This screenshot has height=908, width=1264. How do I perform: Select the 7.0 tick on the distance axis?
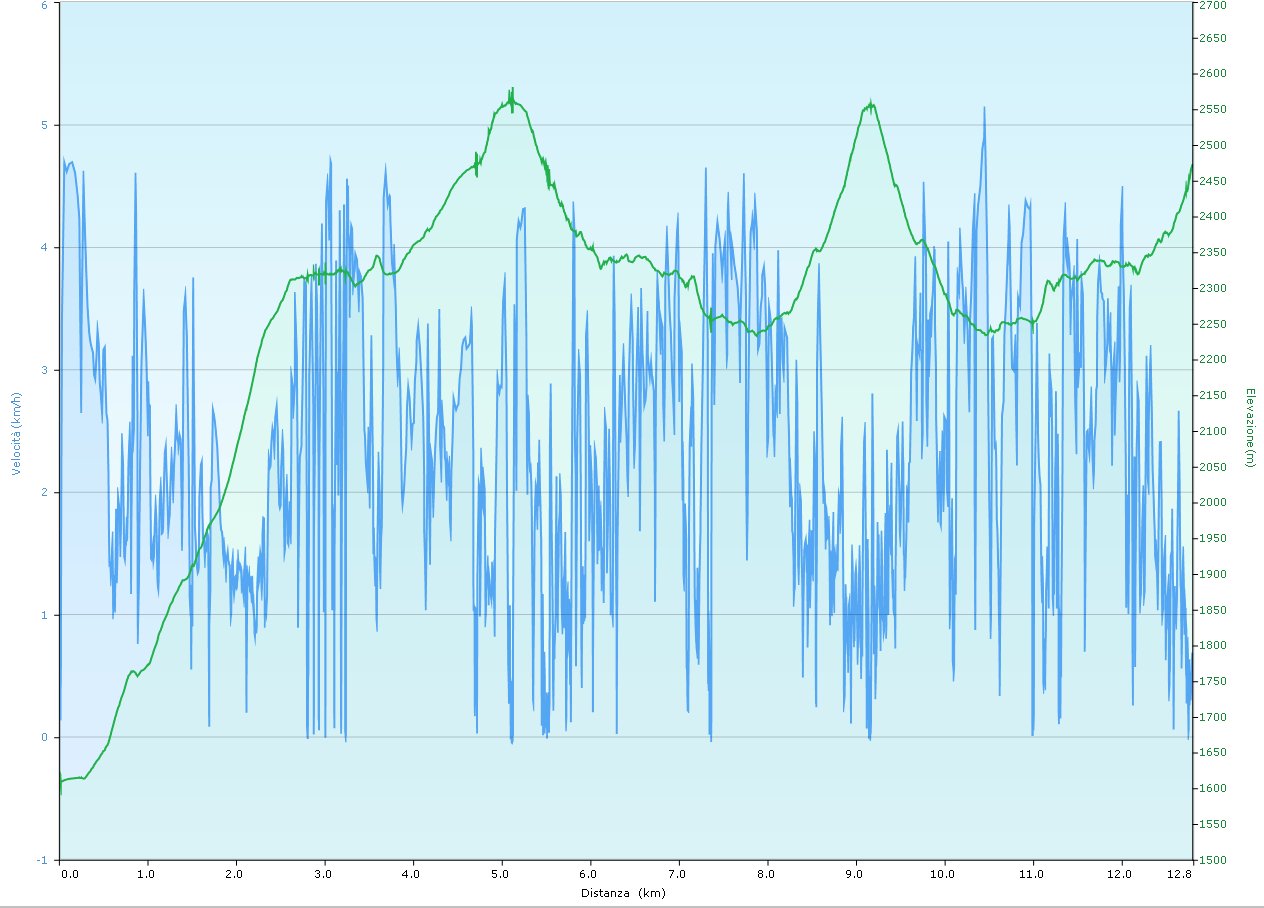[x=679, y=874]
